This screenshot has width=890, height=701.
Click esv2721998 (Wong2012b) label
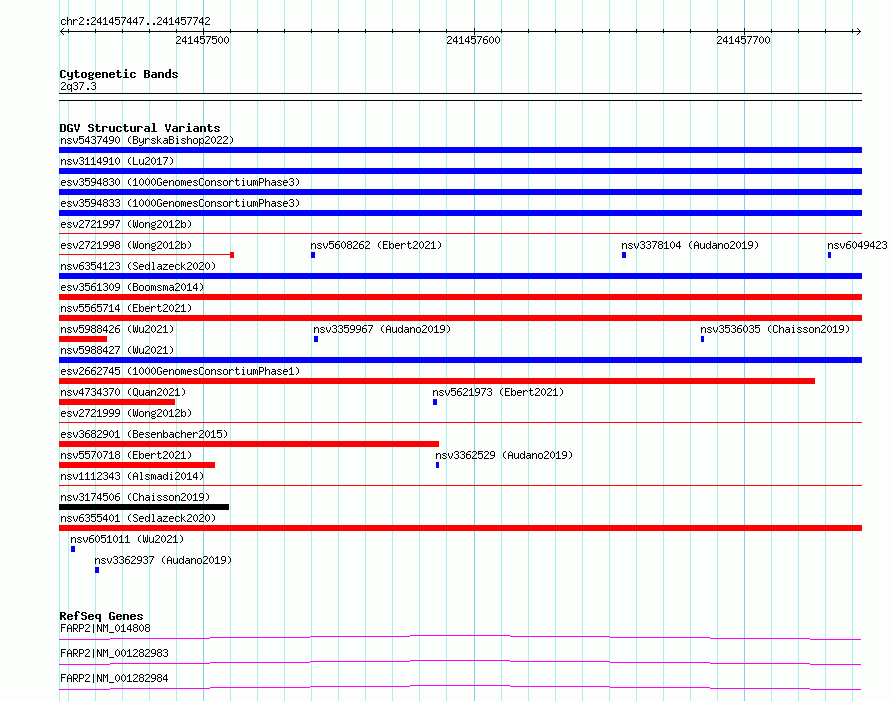tap(126, 245)
